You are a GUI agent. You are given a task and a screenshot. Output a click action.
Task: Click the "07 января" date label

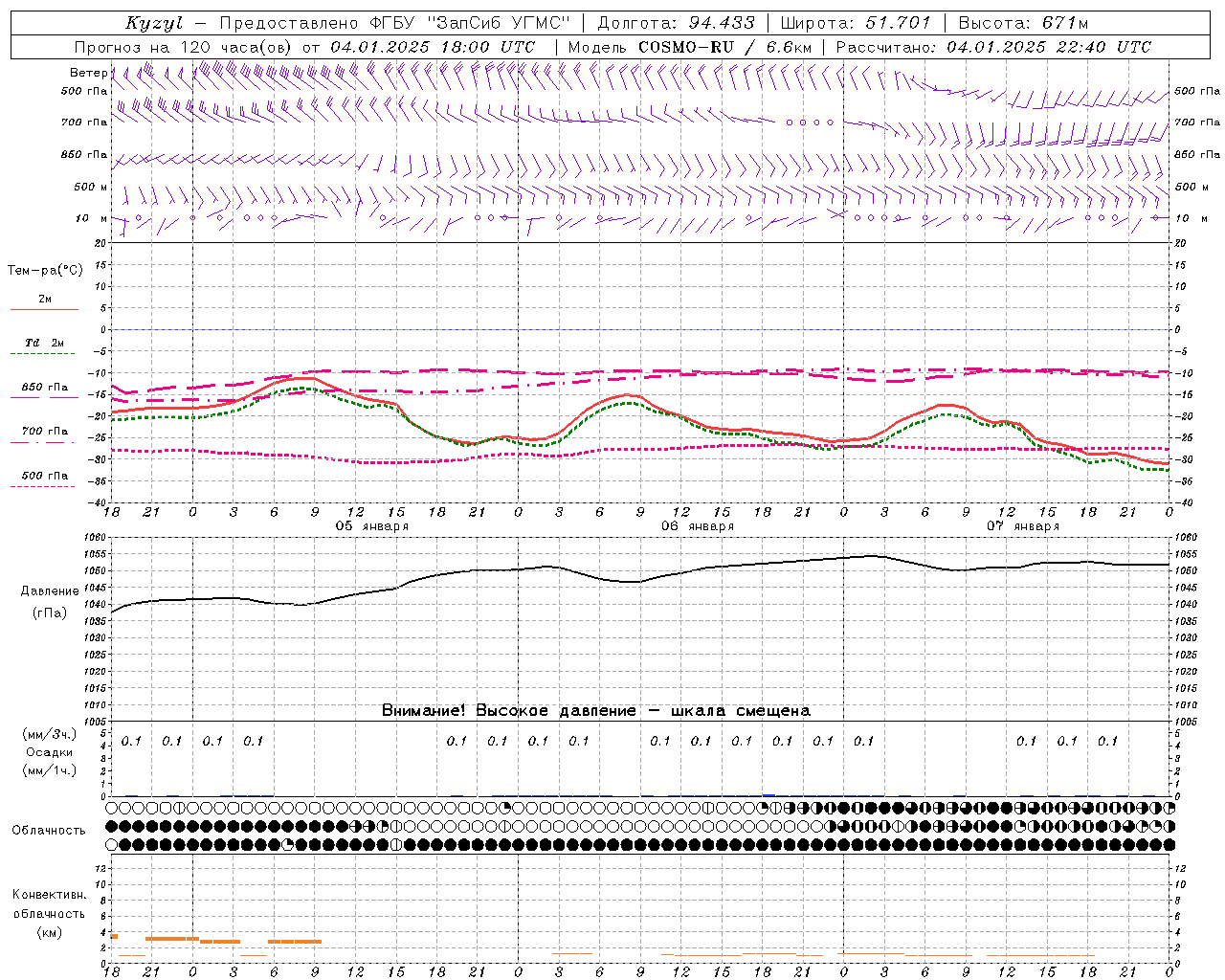1023,526
